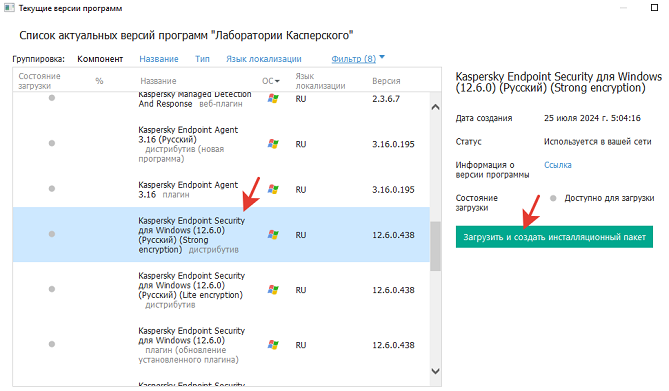This screenshot has height=391, width=669.
Task: Group list by Тип
Action: 202,59
